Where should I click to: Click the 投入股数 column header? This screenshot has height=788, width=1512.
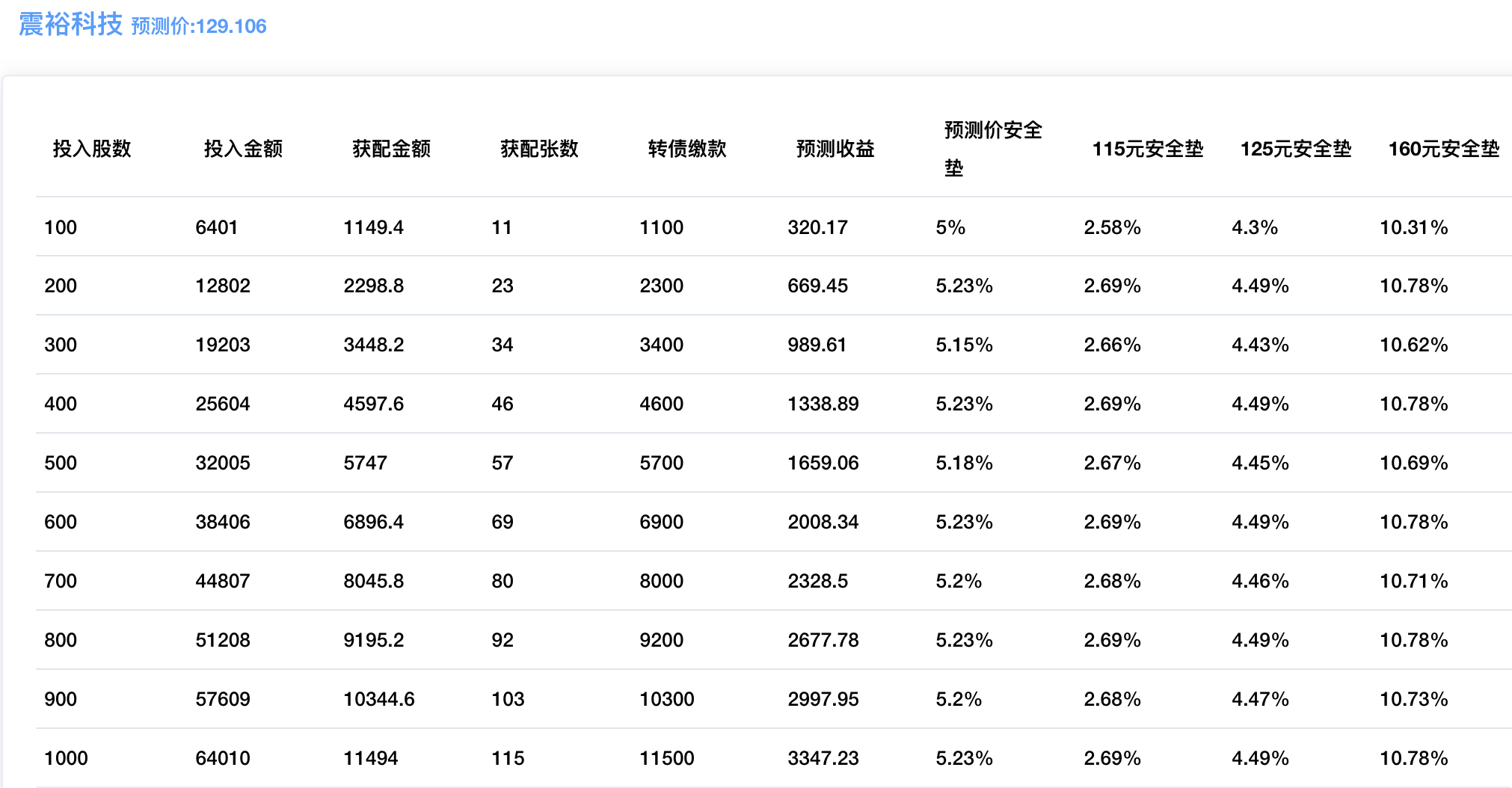(x=92, y=149)
